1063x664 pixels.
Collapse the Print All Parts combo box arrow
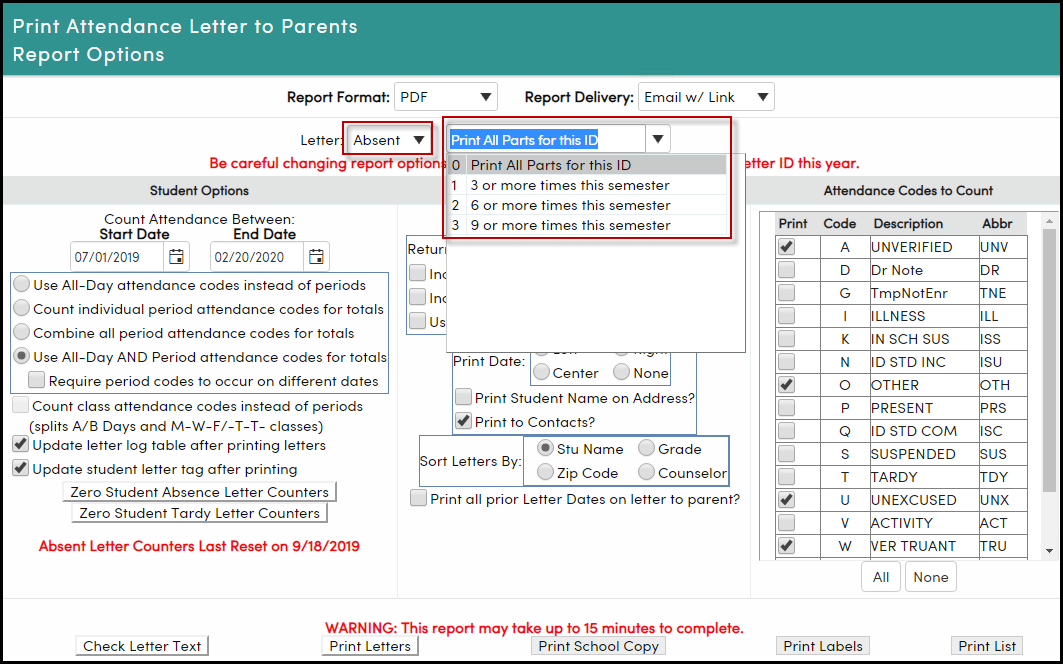[658, 139]
